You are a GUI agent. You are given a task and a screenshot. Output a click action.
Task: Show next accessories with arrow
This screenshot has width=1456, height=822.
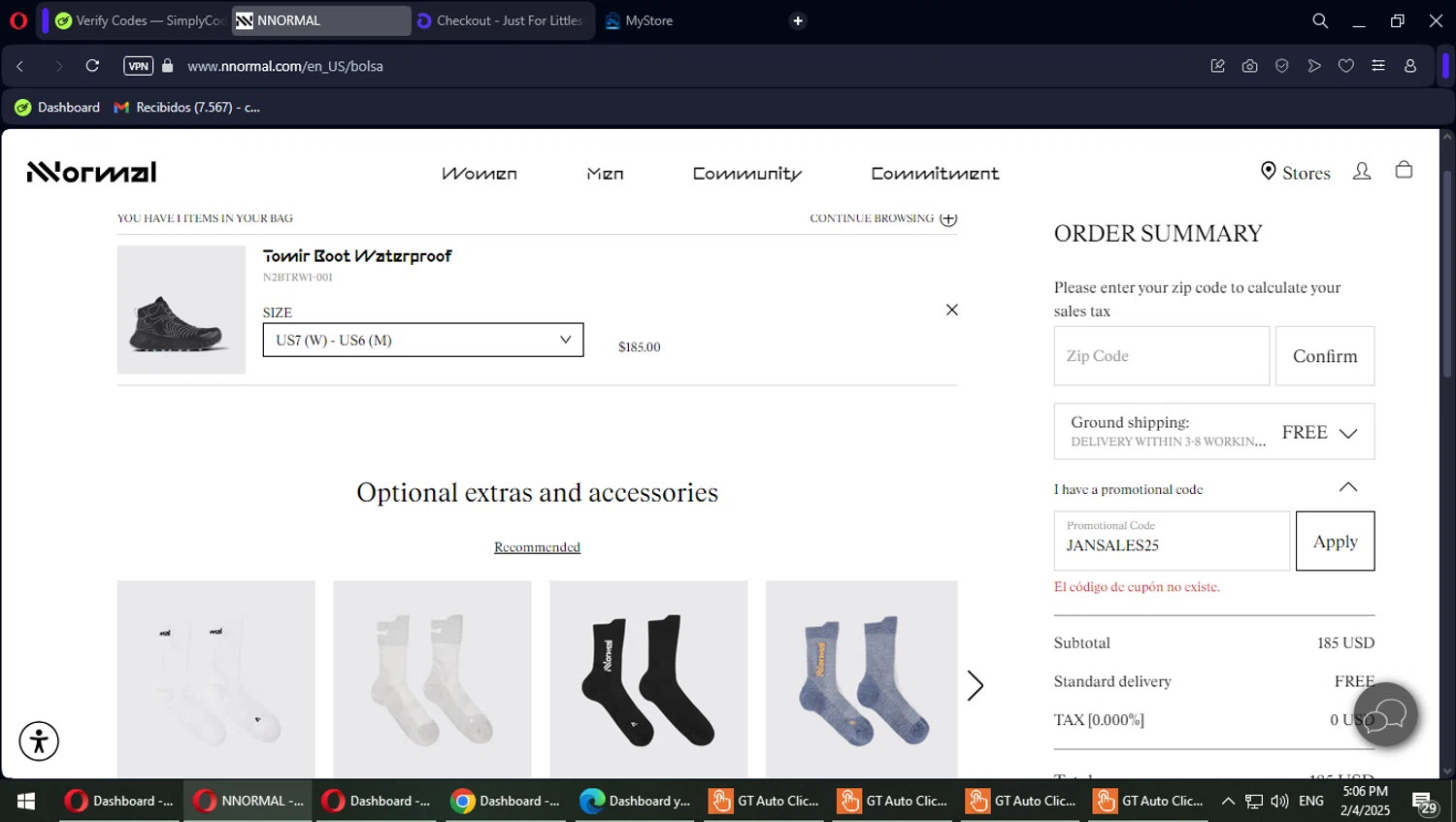976,685
